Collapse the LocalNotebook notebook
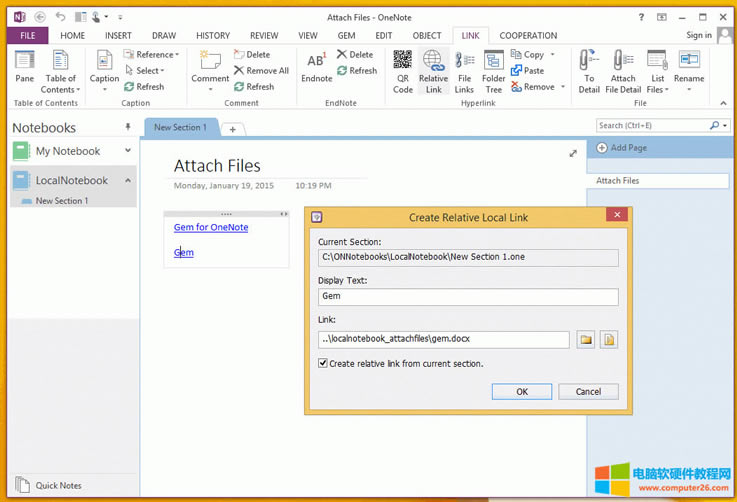737x502 pixels. (x=128, y=181)
